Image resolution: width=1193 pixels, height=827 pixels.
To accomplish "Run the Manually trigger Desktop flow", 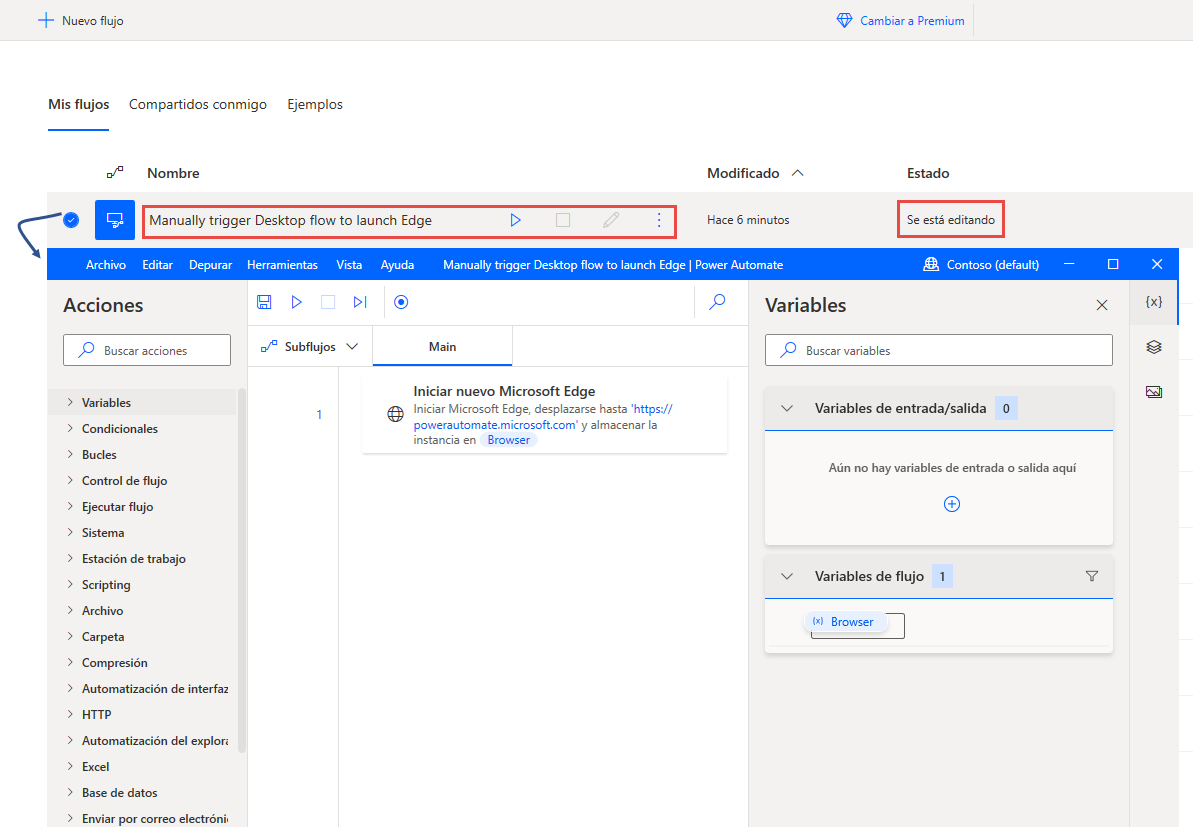I will (x=516, y=220).
